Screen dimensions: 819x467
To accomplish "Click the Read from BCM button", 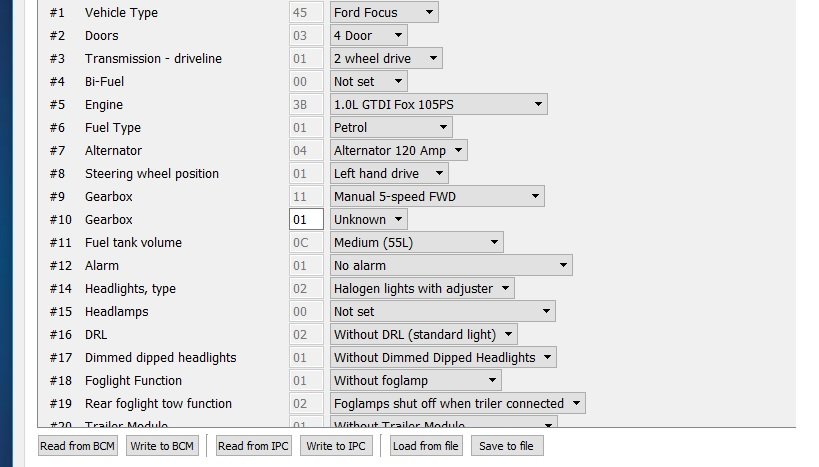I will [78, 446].
